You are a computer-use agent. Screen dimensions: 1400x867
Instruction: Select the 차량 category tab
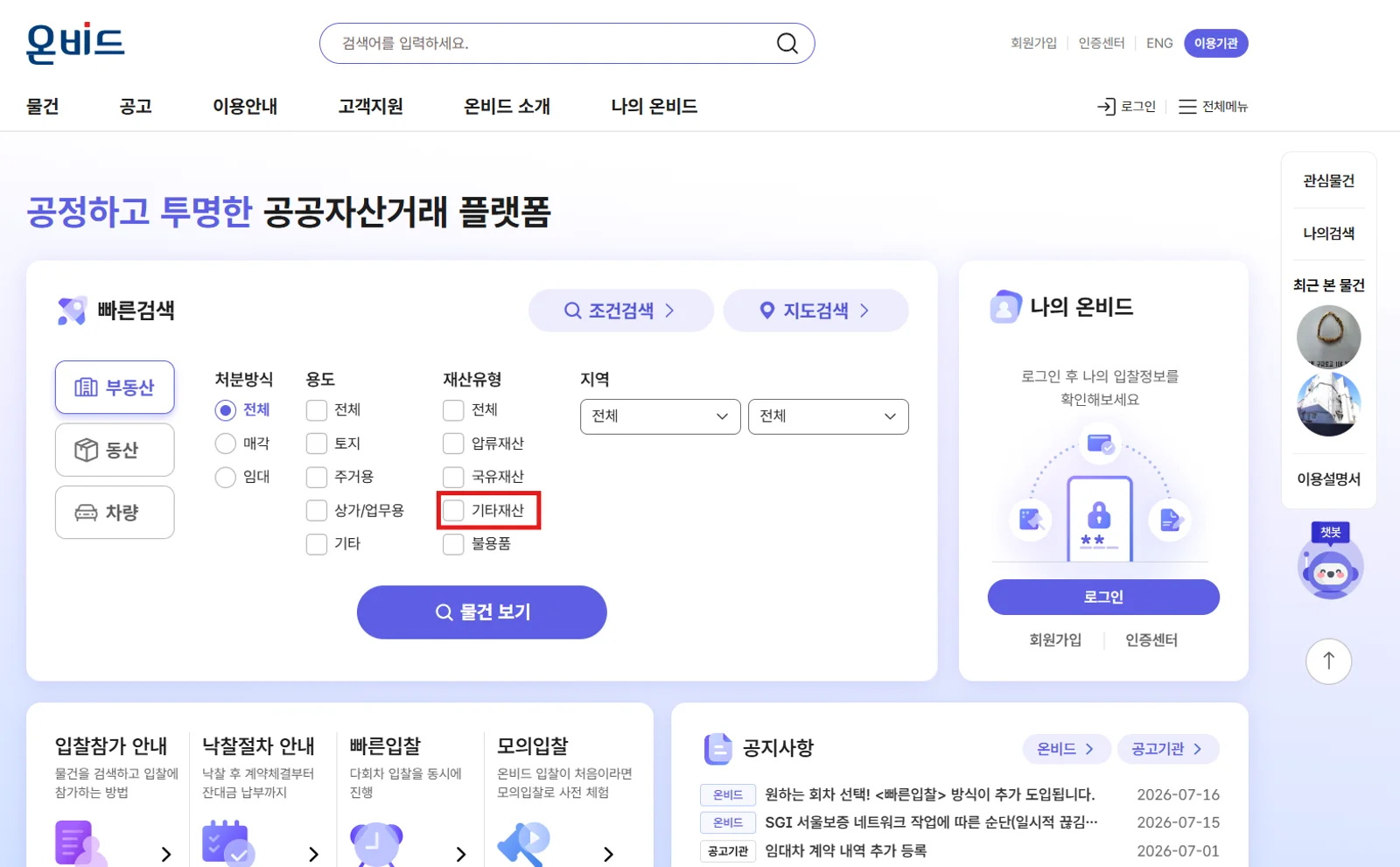[x=115, y=513]
